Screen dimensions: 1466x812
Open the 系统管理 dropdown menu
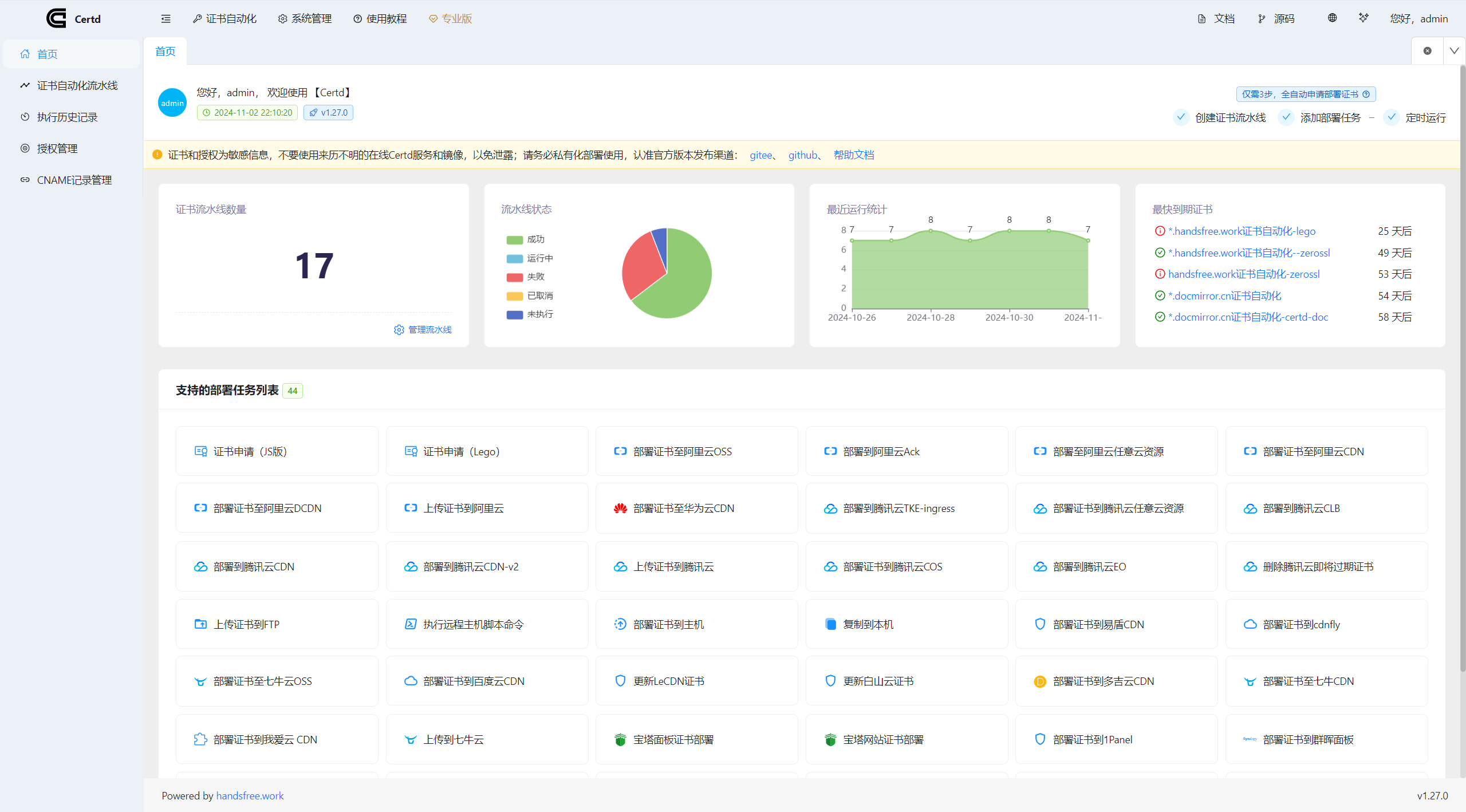(x=305, y=18)
